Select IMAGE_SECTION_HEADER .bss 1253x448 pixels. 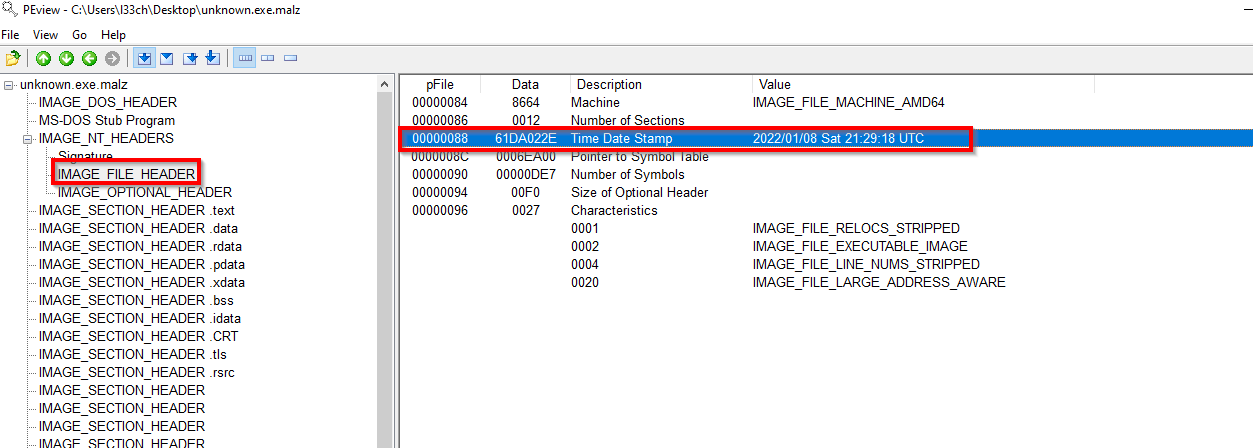(x=136, y=300)
